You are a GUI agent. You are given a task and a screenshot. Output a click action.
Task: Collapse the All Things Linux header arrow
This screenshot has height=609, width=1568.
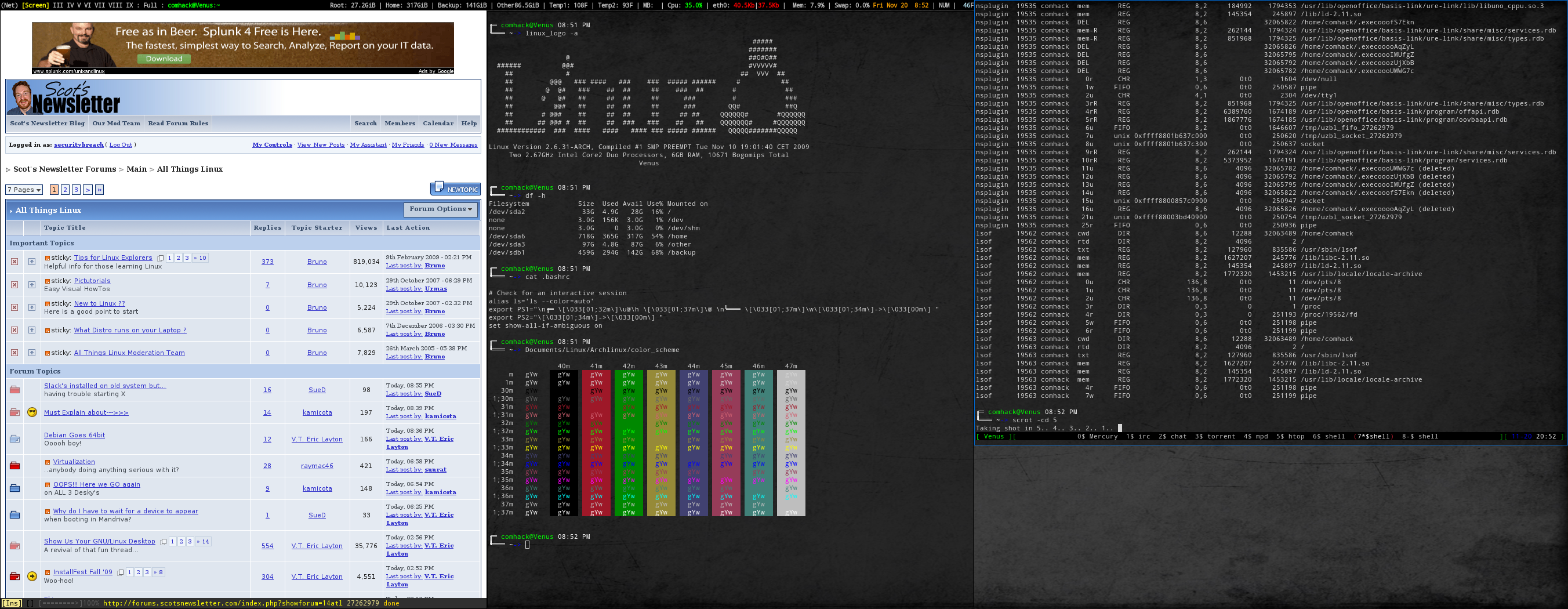pyautogui.click(x=11, y=211)
